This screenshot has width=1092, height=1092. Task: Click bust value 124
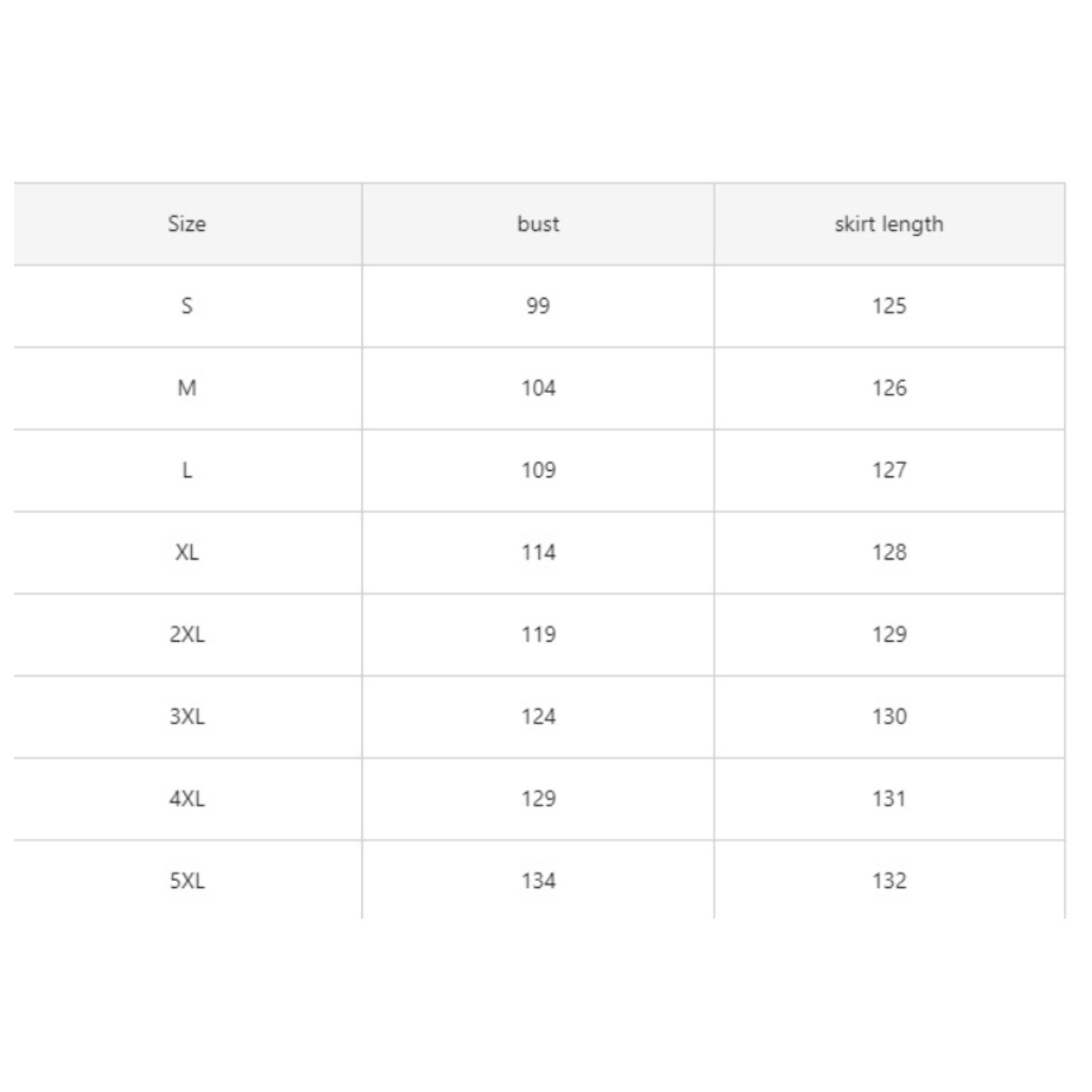click(x=538, y=717)
